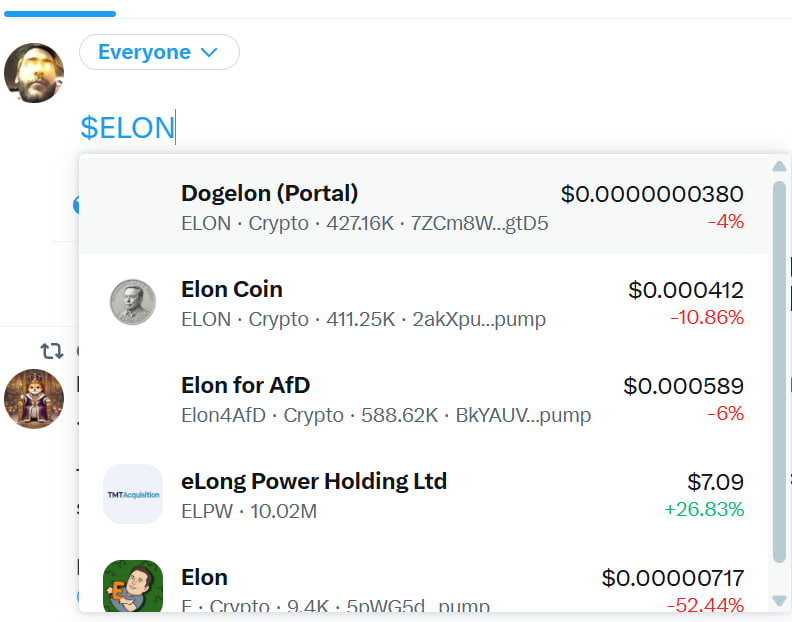This screenshot has height=622, width=792.
Task: Click the repost arrows icon
Action: pos(52,350)
